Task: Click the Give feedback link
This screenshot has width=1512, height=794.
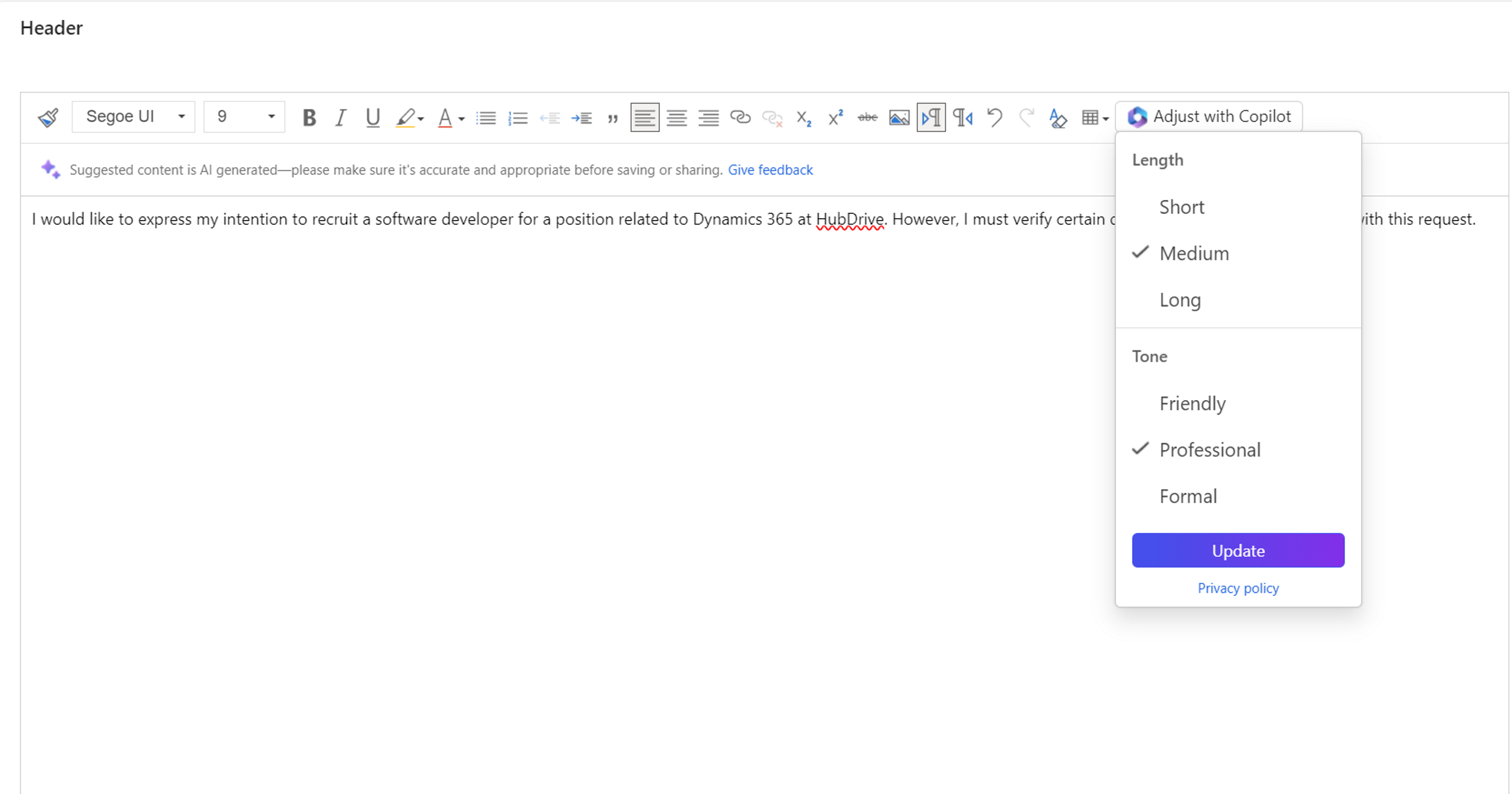Action: pyautogui.click(x=771, y=170)
